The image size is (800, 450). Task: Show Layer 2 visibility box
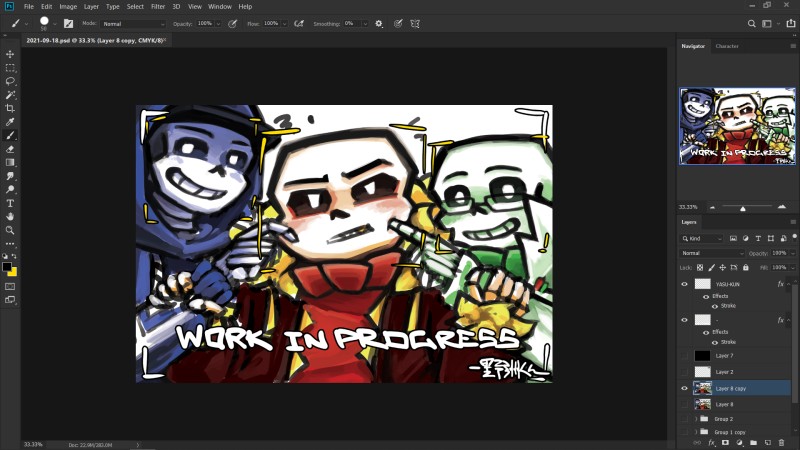[x=684, y=372]
